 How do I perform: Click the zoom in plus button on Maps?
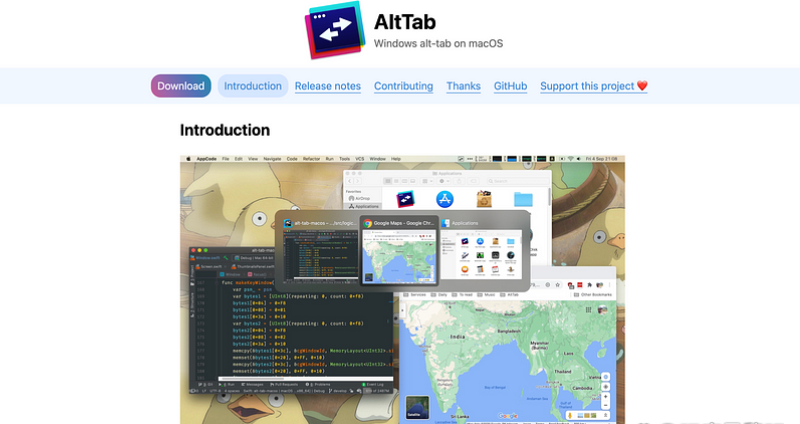tap(606, 396)
